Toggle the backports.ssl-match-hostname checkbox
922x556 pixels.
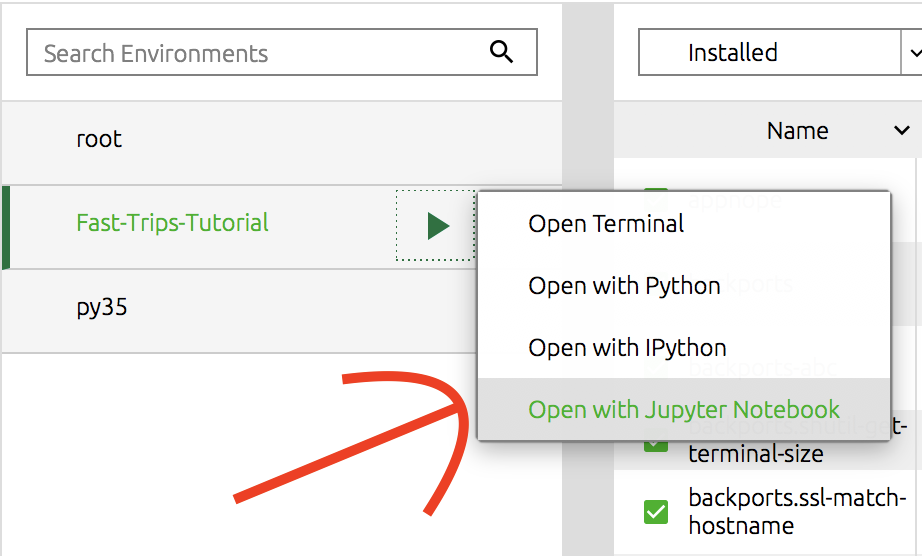click(655, 512)
